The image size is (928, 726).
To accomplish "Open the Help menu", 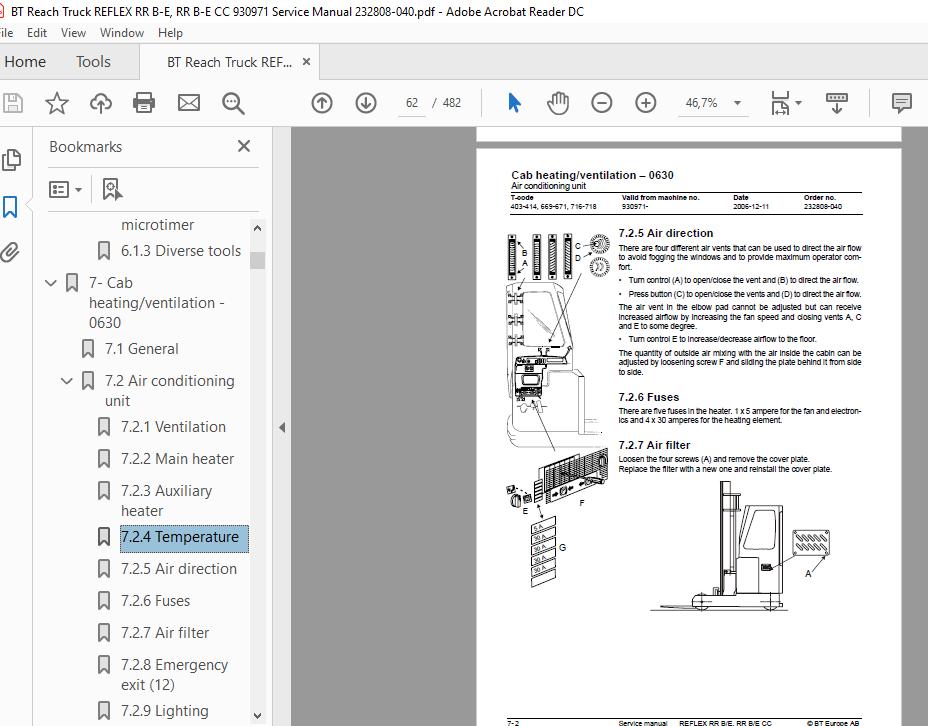I will tap(170, 33).
